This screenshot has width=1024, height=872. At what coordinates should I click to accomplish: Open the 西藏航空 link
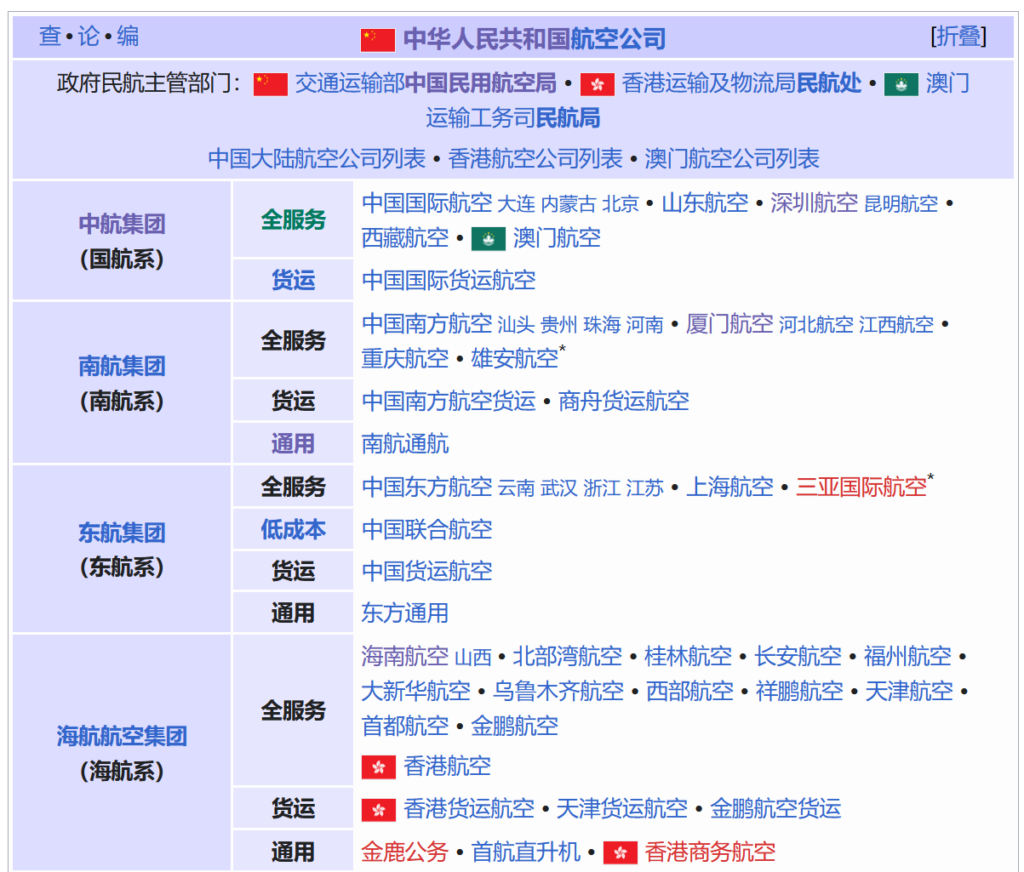click(406, 238)
